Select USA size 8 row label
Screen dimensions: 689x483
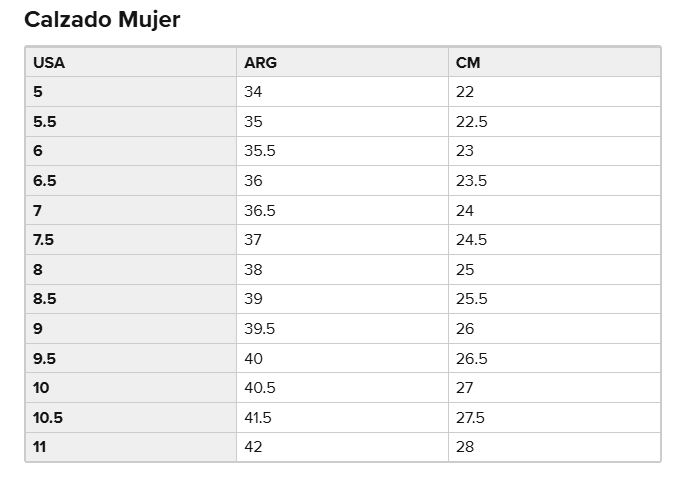coord(131,269)
